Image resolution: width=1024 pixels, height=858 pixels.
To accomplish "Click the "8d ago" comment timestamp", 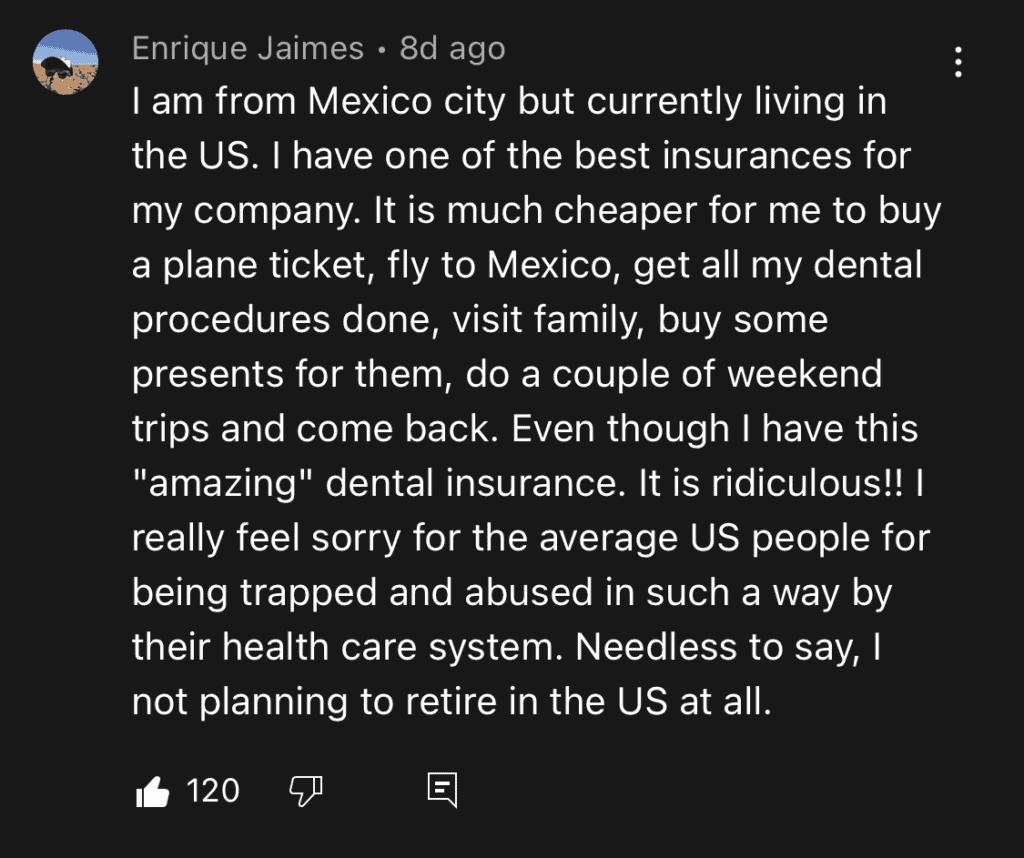I will pyautogui.click(x=453, y=48).
